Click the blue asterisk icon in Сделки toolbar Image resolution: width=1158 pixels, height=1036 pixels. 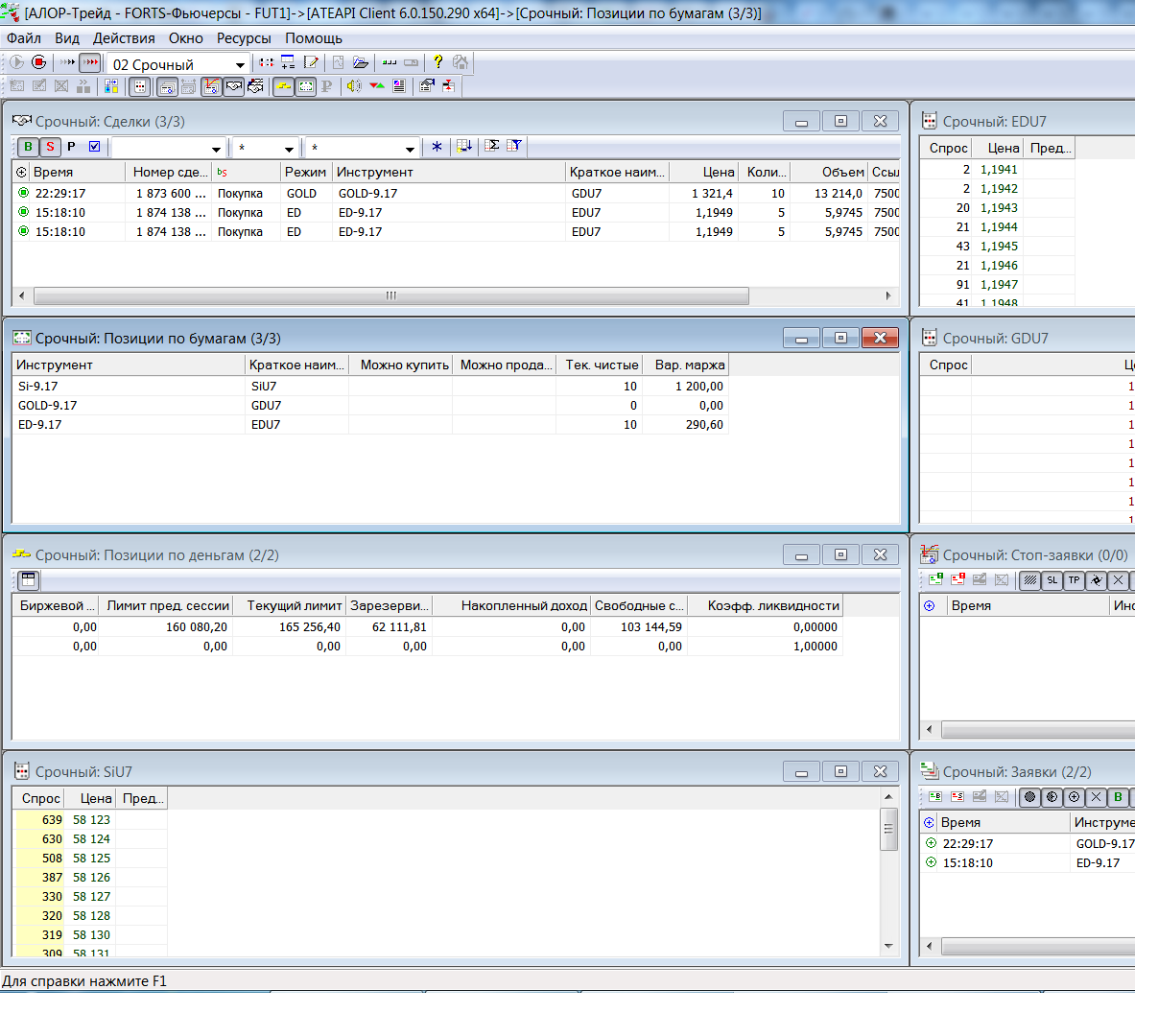437,147
